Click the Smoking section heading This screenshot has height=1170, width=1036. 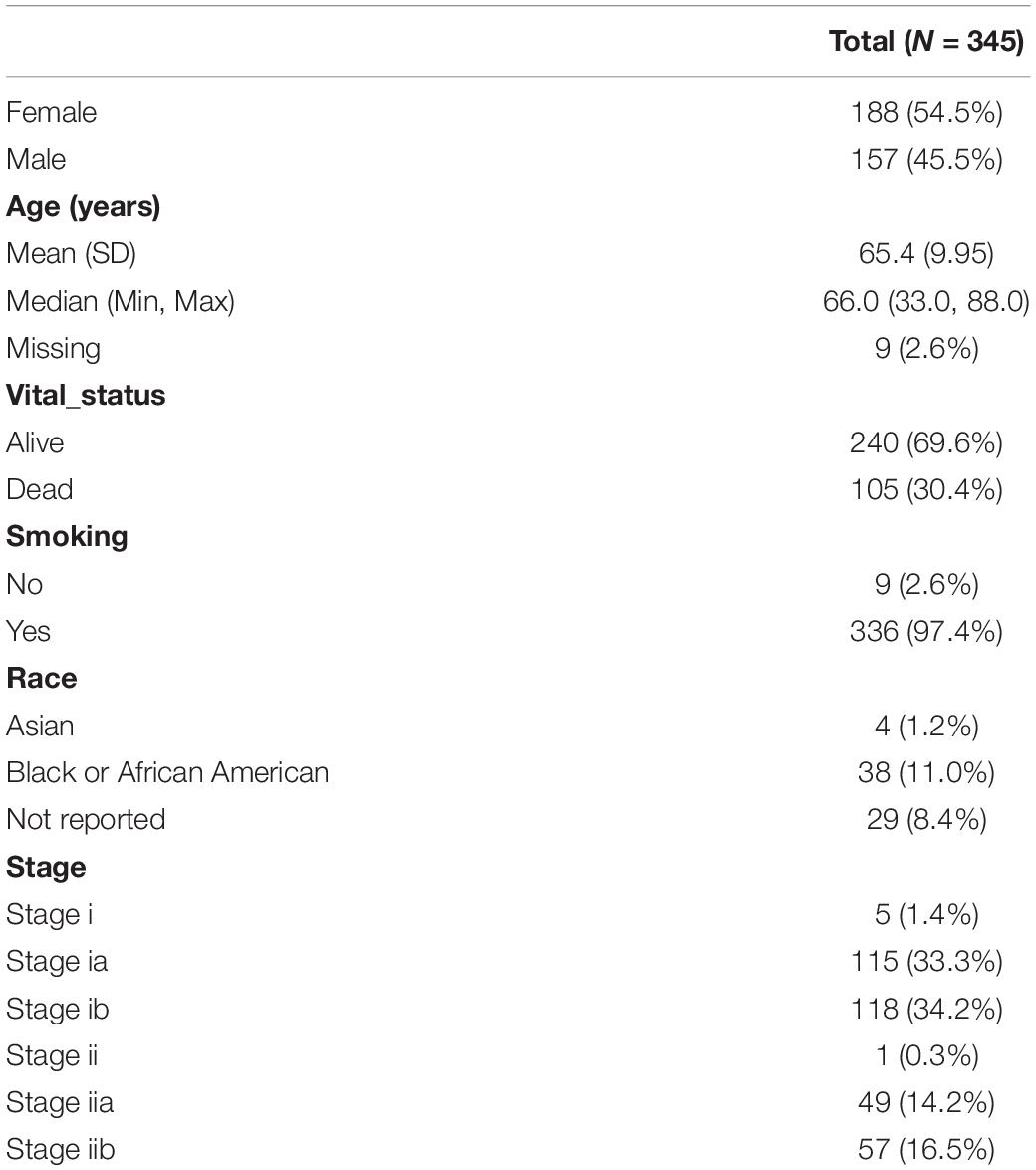pyautogui.click(x=67, y=537)
